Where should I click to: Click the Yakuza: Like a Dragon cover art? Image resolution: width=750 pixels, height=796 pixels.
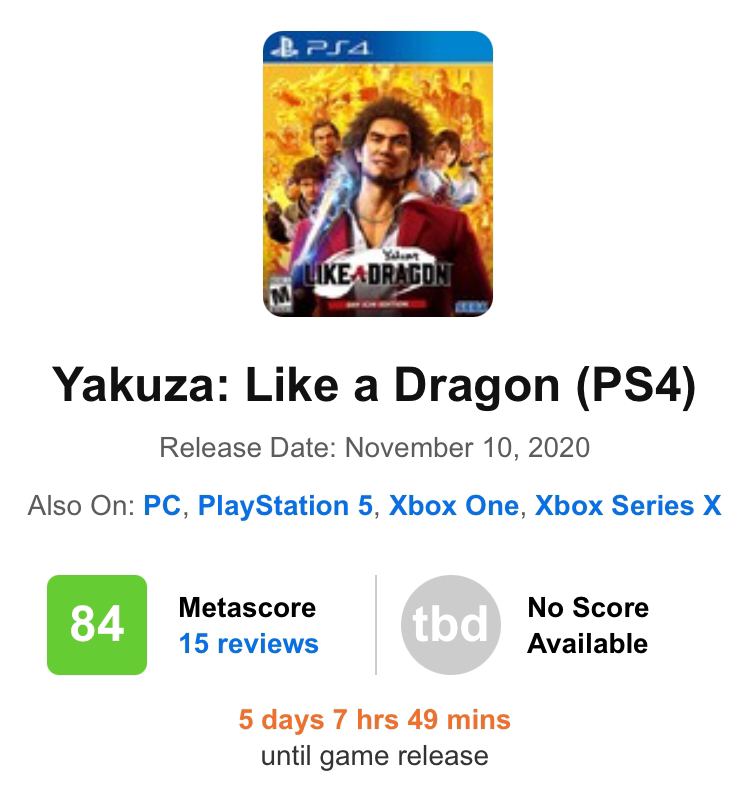coord(377,175)
